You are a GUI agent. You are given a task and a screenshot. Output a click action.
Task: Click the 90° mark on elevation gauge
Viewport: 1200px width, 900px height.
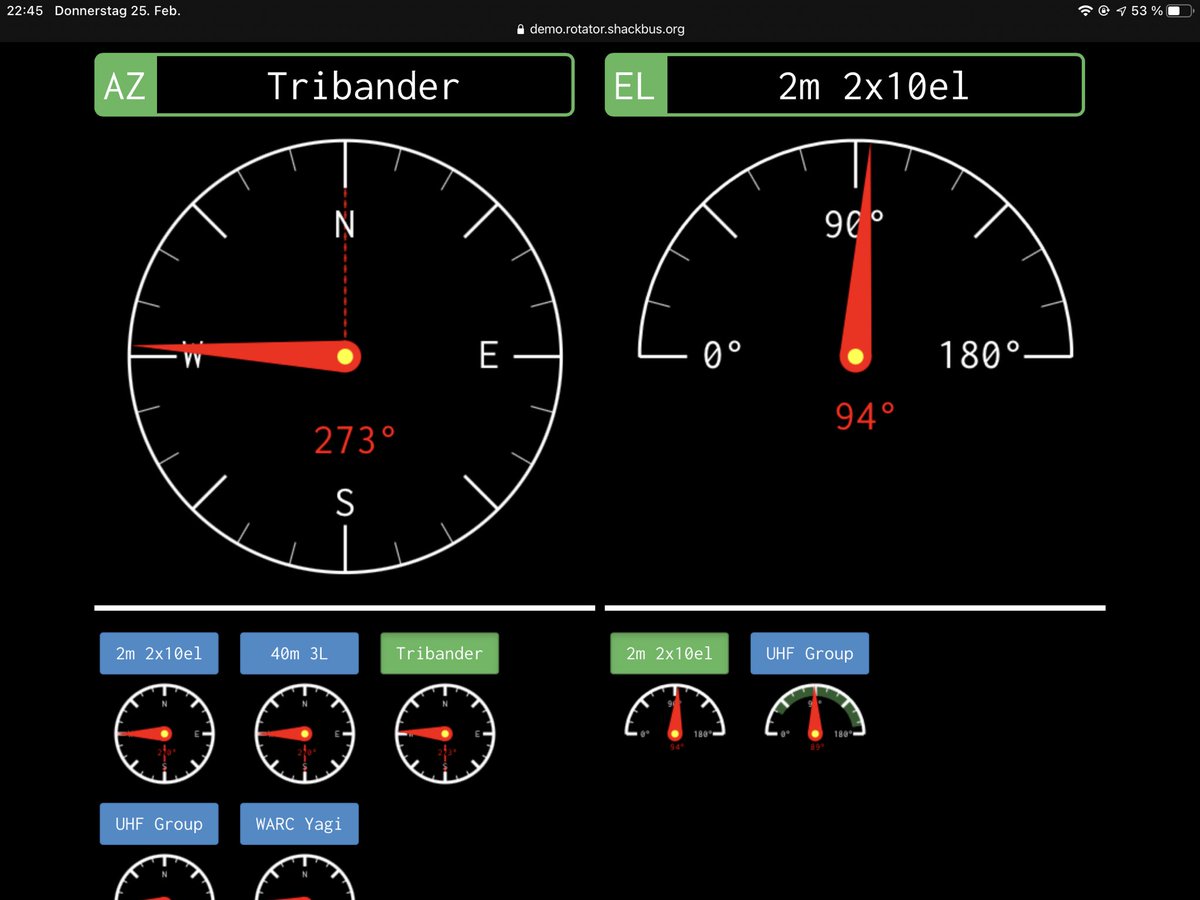pyautogui.click(x=855, y=226)
